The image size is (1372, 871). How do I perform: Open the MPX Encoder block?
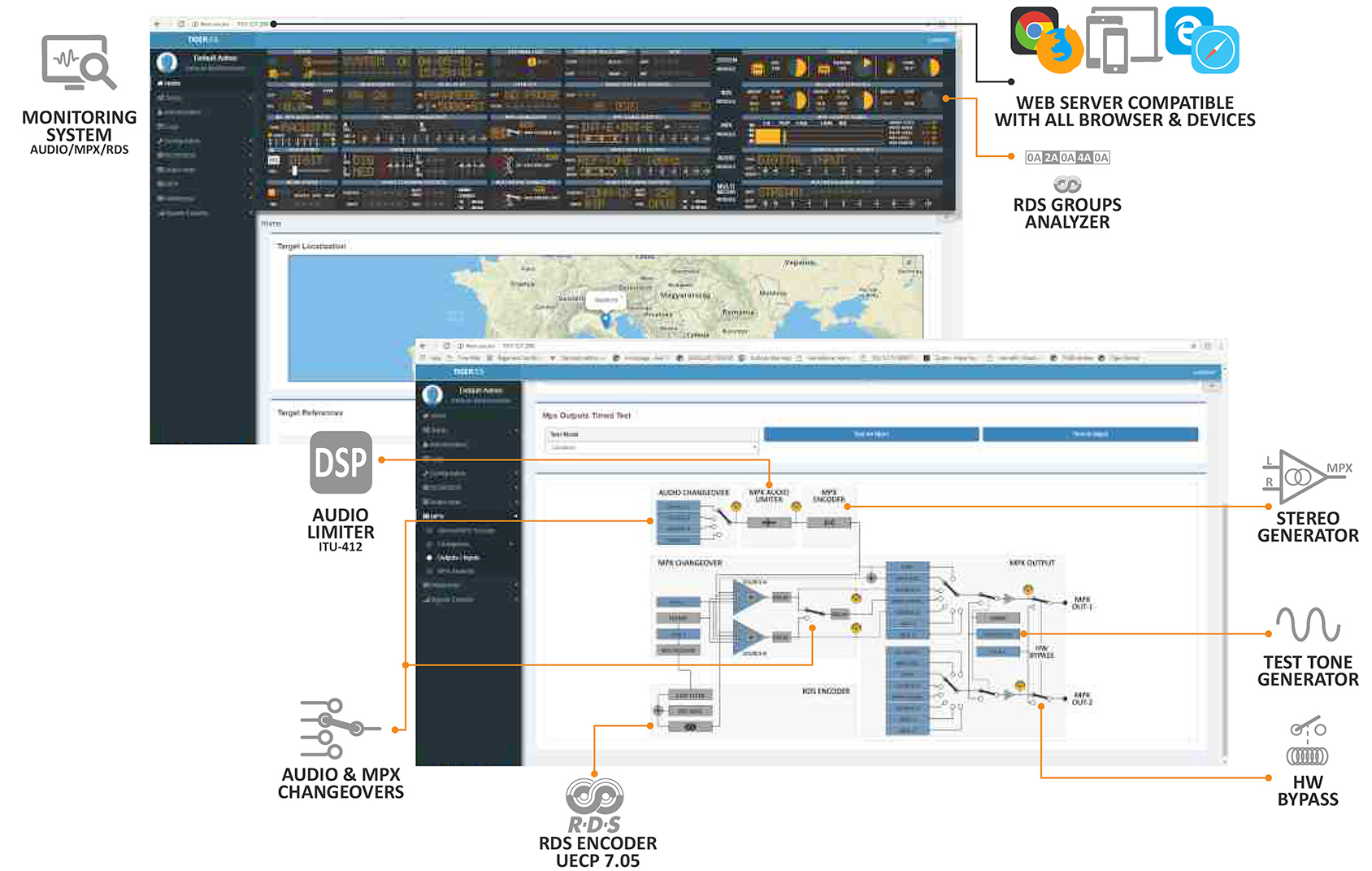pyautogui.click(x=829, y=522)
